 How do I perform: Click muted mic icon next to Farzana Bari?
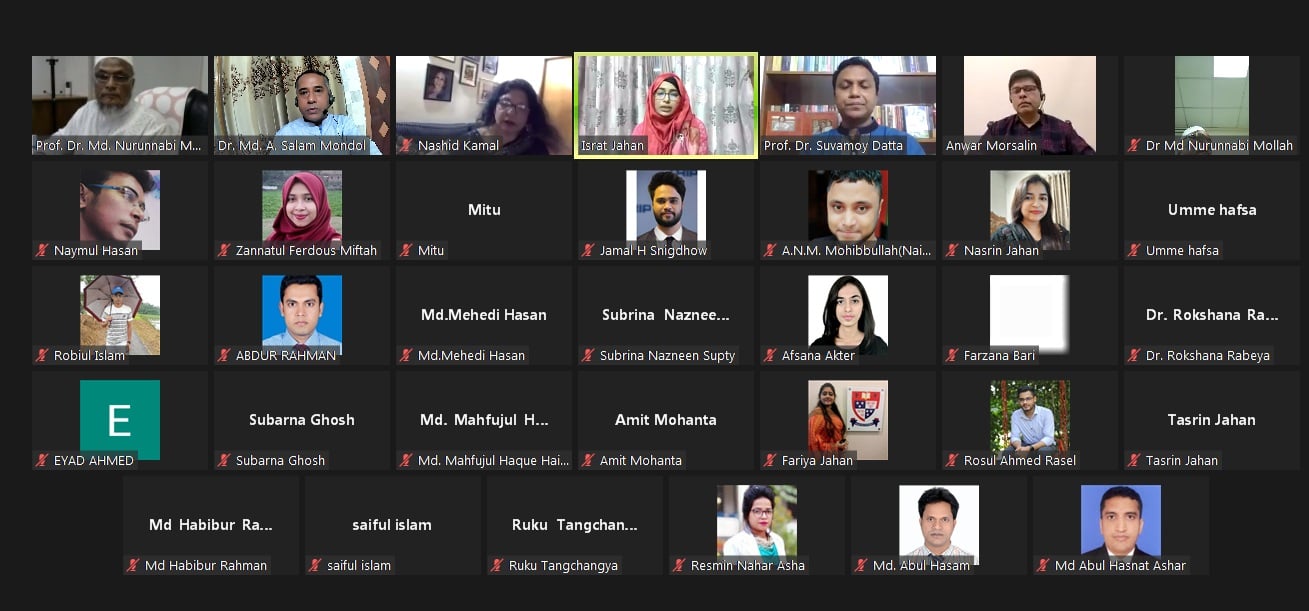[x=952, y=356]
